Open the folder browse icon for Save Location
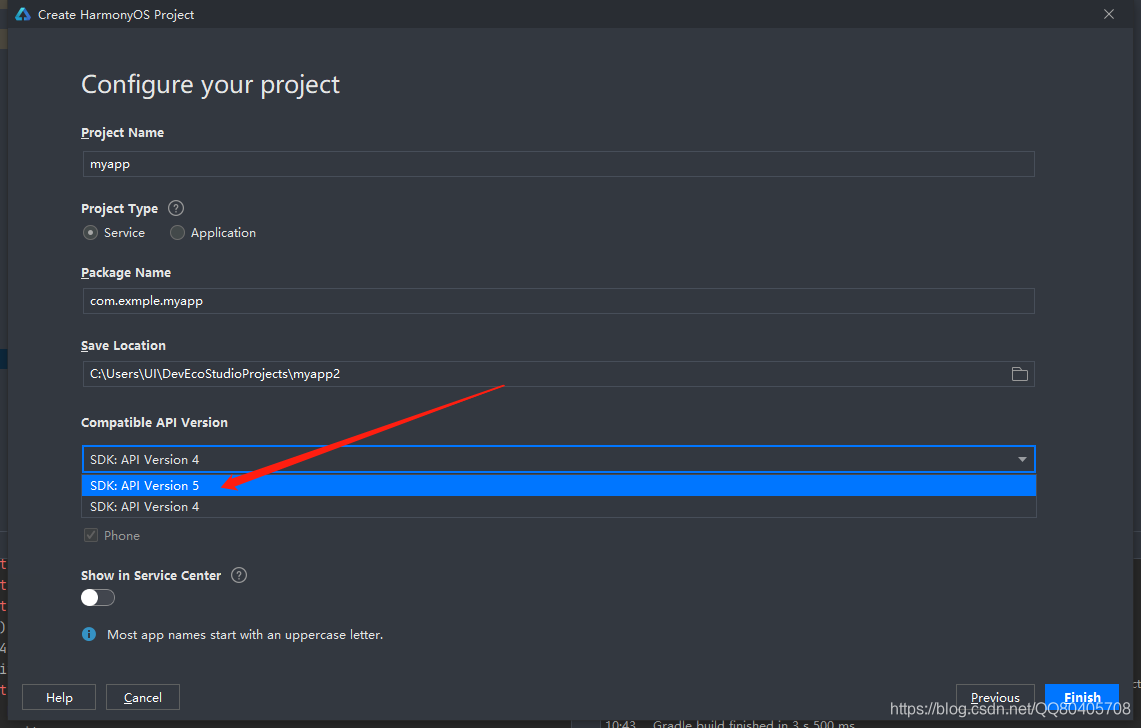Screen dimensions: 1141x728 point(1019,373)
